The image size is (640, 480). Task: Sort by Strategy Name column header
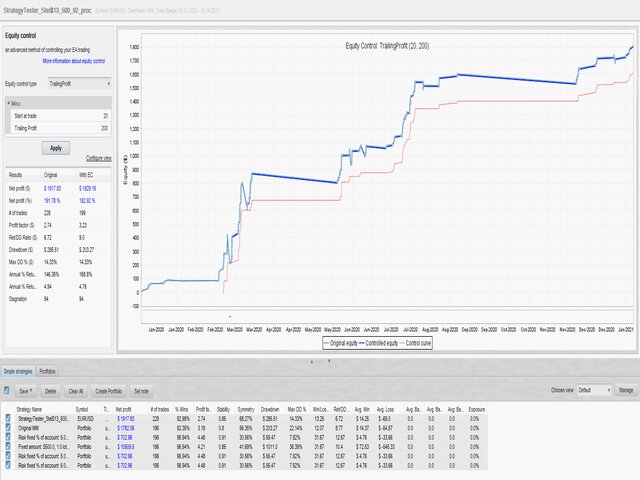click(29, 409)
